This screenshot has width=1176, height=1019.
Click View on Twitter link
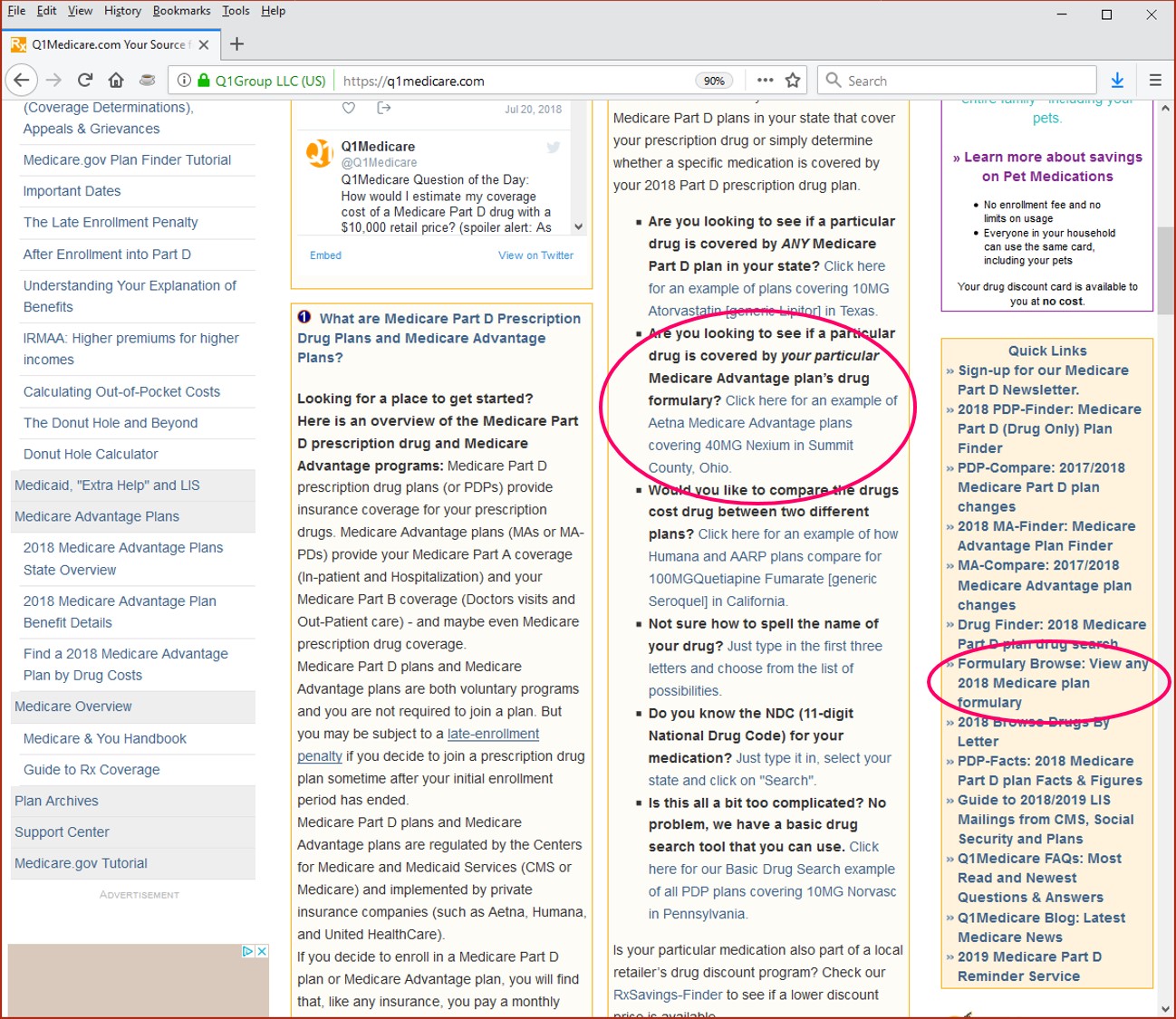click(x=535, y=255)
